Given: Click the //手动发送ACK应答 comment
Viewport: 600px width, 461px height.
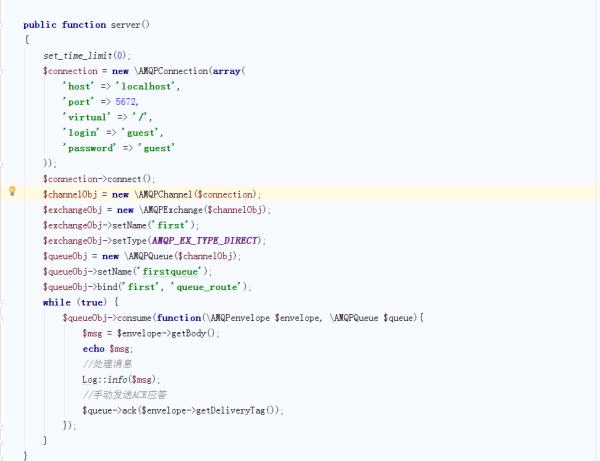Looking at the screenshot, I should coord(125,395).
